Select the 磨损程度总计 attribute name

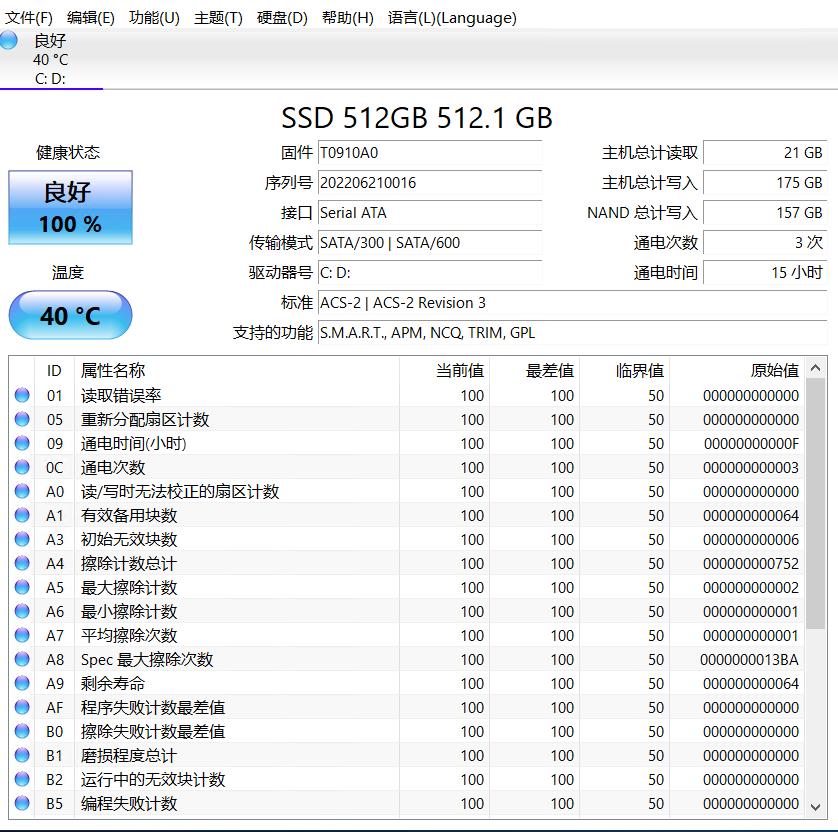tap(129, 756)
